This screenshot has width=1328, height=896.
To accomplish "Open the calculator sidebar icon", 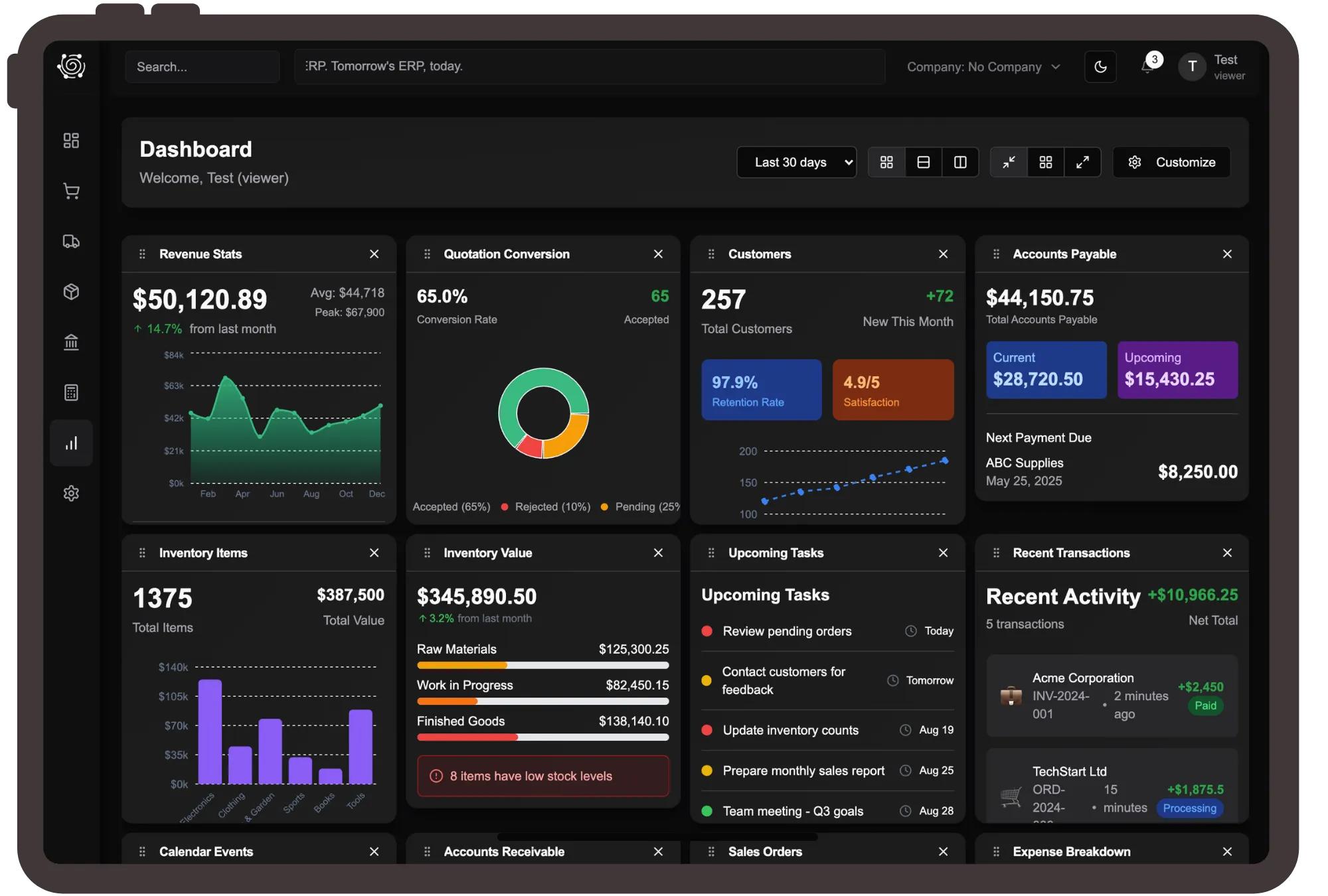I will pyautogui.click(x=71, y=392).
